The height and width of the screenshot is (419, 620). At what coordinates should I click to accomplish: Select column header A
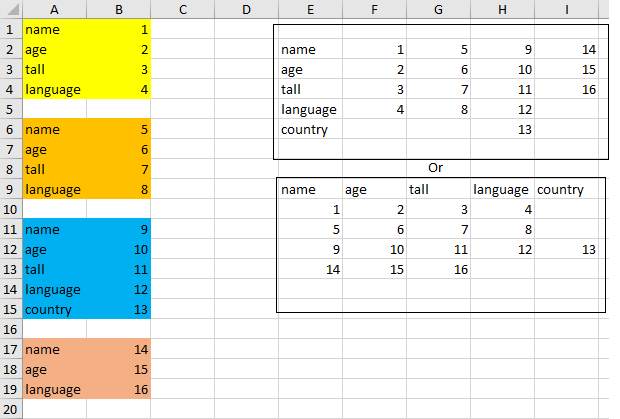[54, 10]
